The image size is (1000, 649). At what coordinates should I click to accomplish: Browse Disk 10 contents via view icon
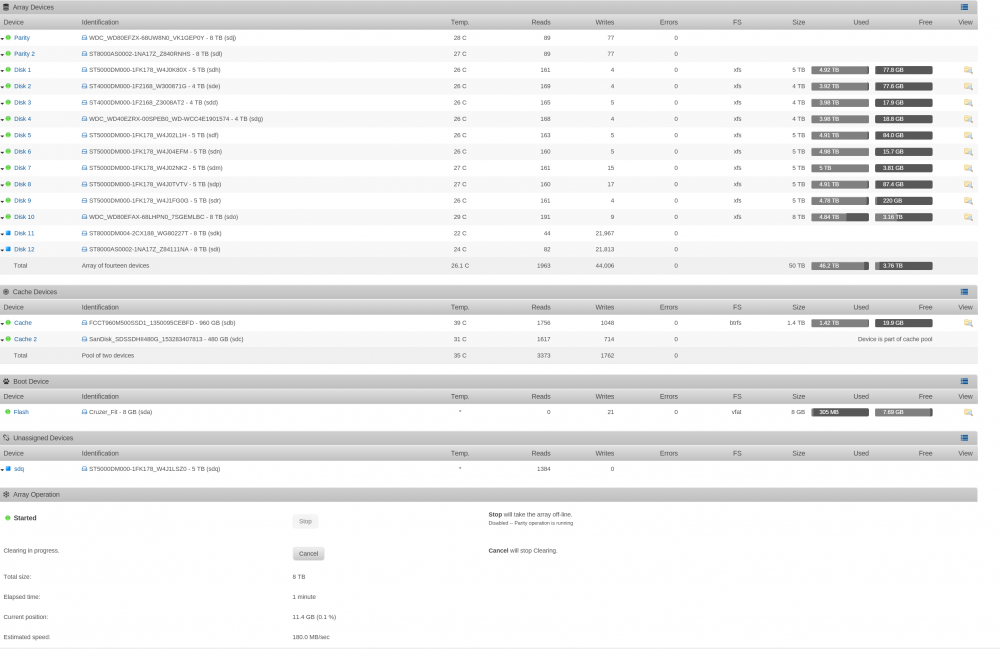[968, 217]
